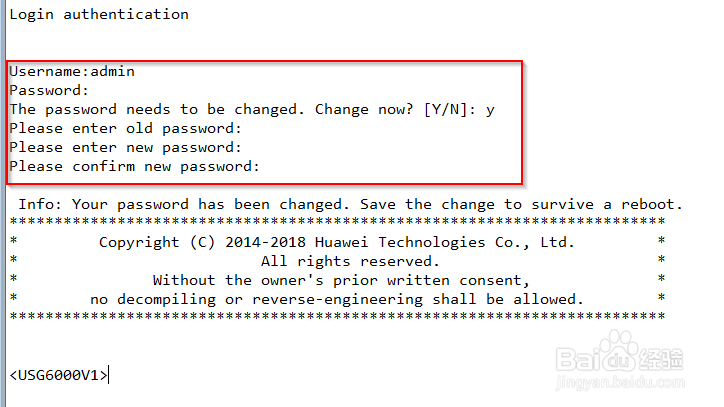The image size is (724, 407).
Task: Click the Copyright 2014-2018 Huawei Technologies line
Action: coord(337,242)
